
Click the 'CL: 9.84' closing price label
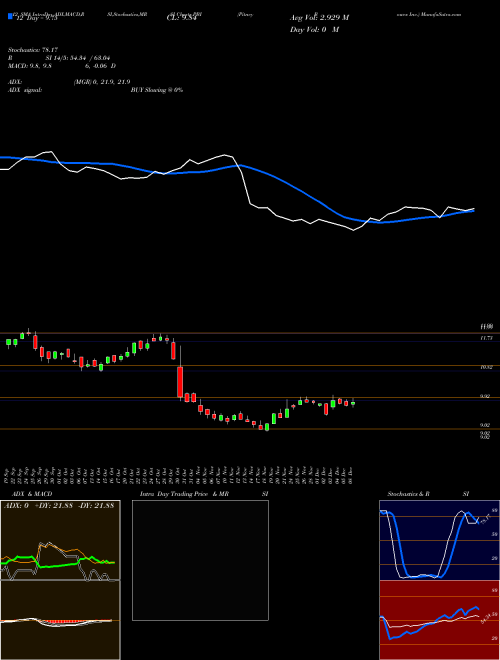click(182, 18)
